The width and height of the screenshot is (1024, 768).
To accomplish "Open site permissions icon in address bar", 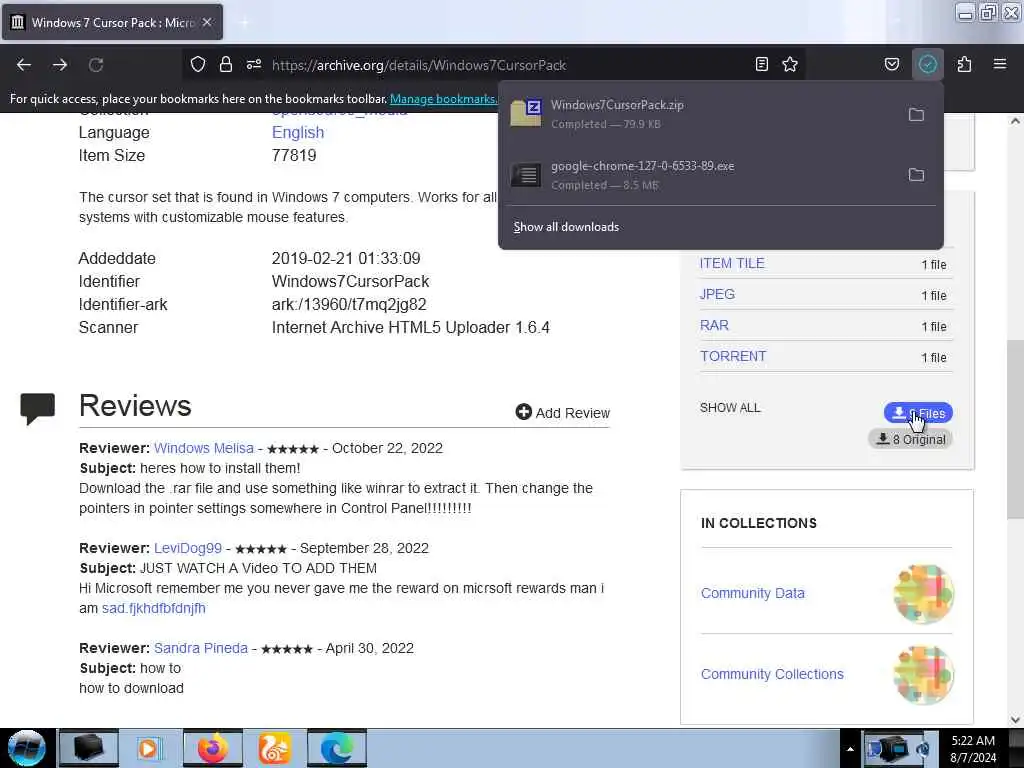I will click(x=254, y=64).
